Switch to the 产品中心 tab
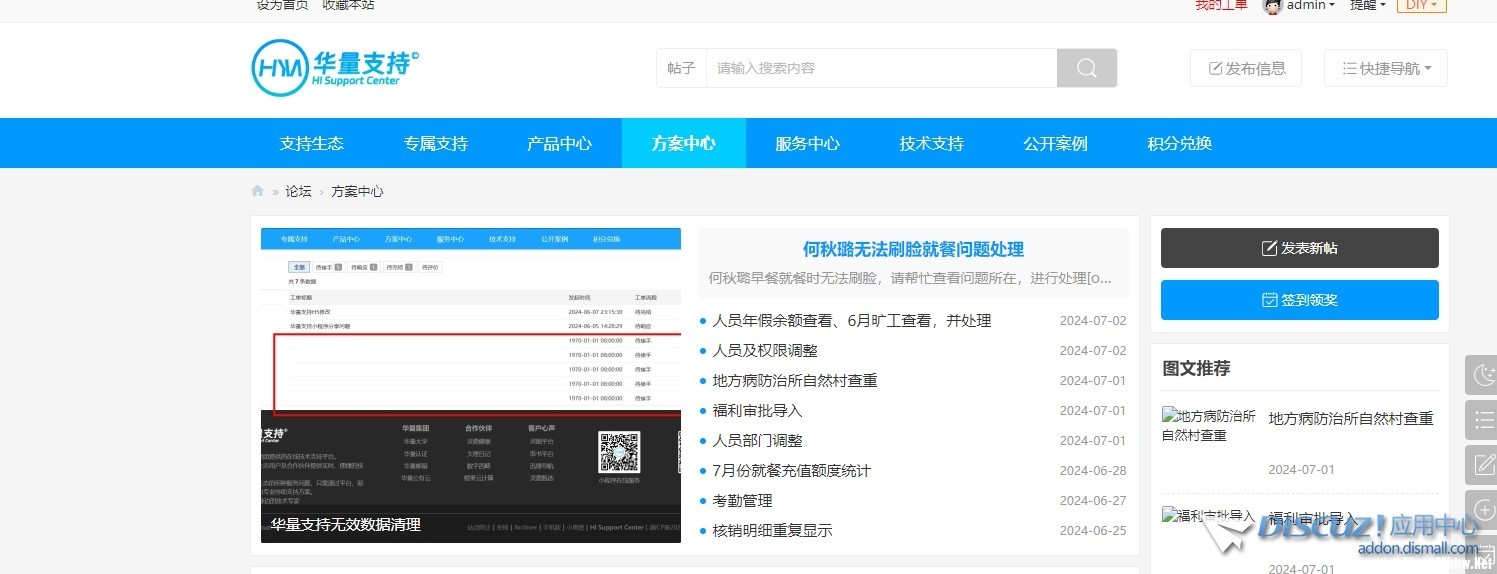The height and width of the screenshot is (574, 1497). [559, 143]
